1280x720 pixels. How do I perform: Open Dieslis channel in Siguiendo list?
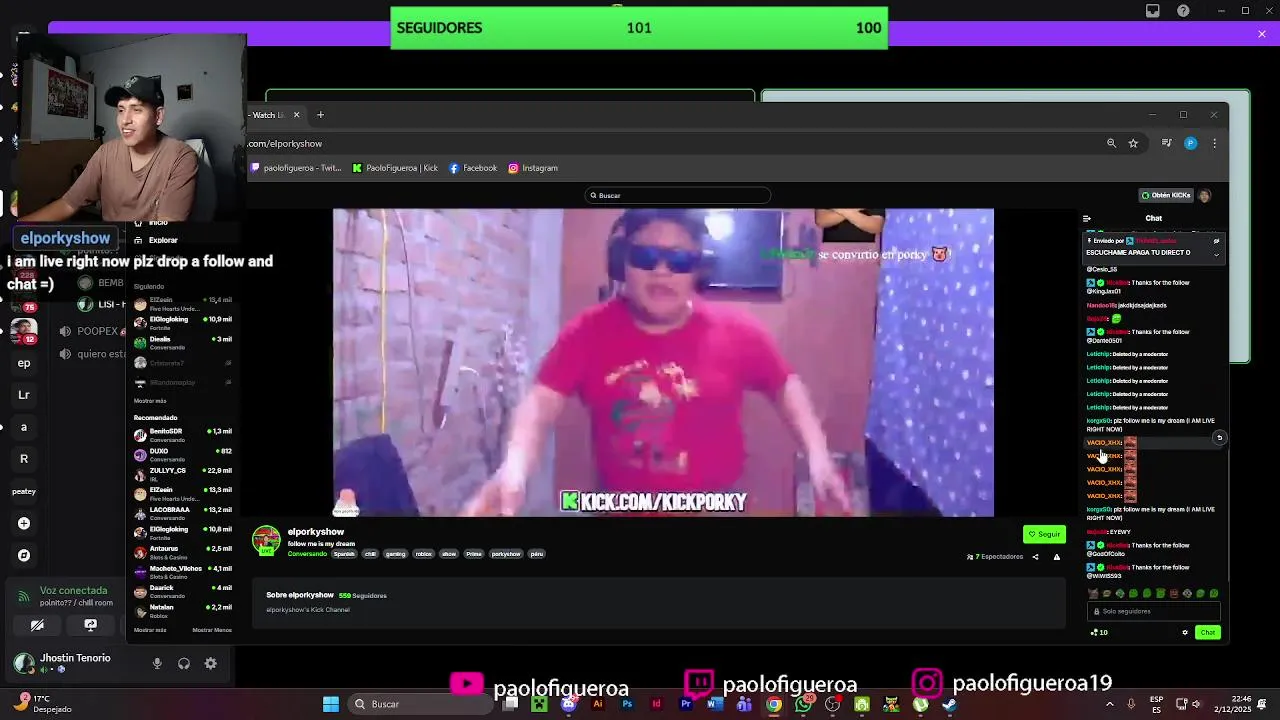coord(183,342)
